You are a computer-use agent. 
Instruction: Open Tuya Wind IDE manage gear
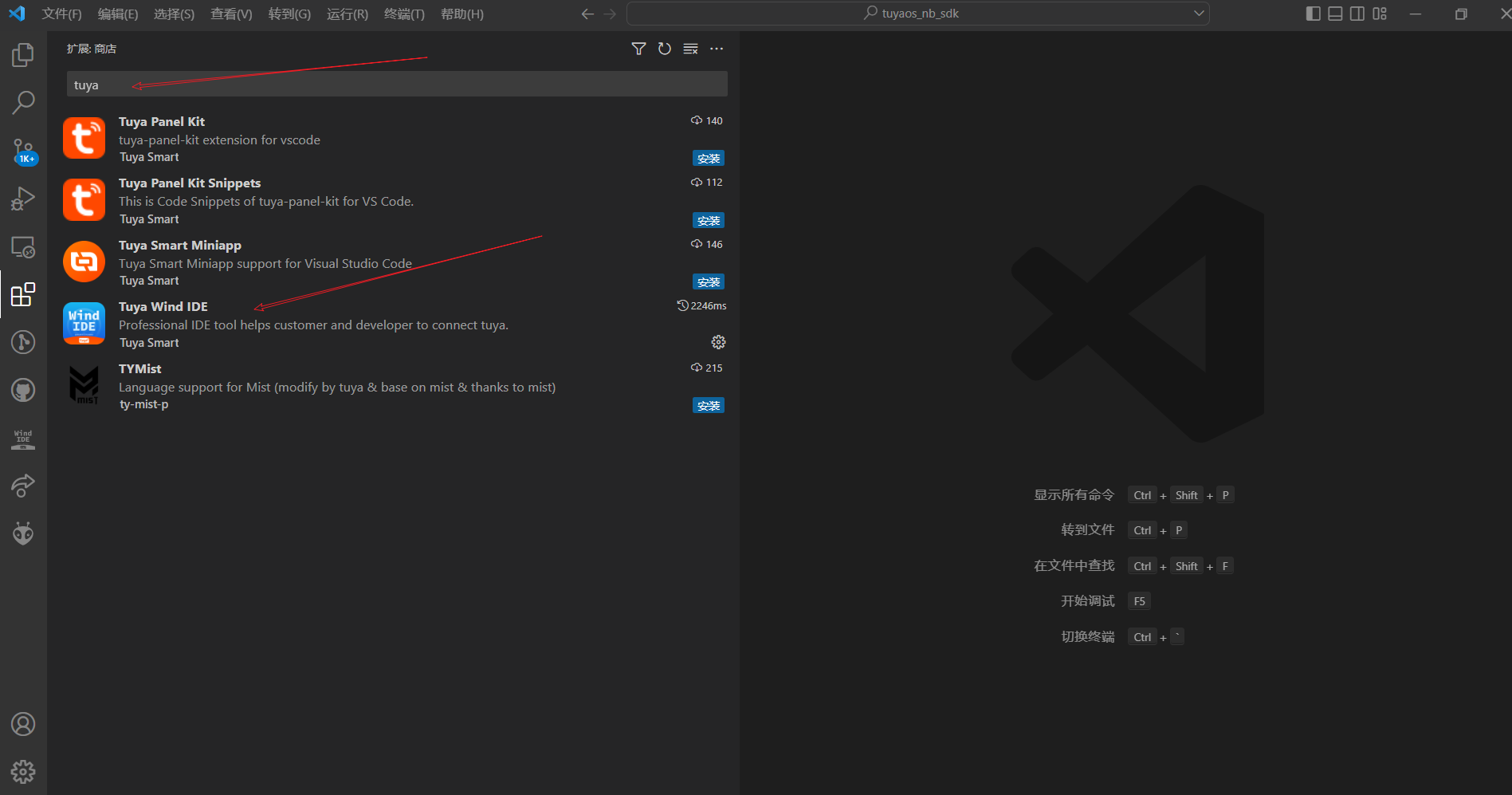pyautogui.click(x=718, y=342)
